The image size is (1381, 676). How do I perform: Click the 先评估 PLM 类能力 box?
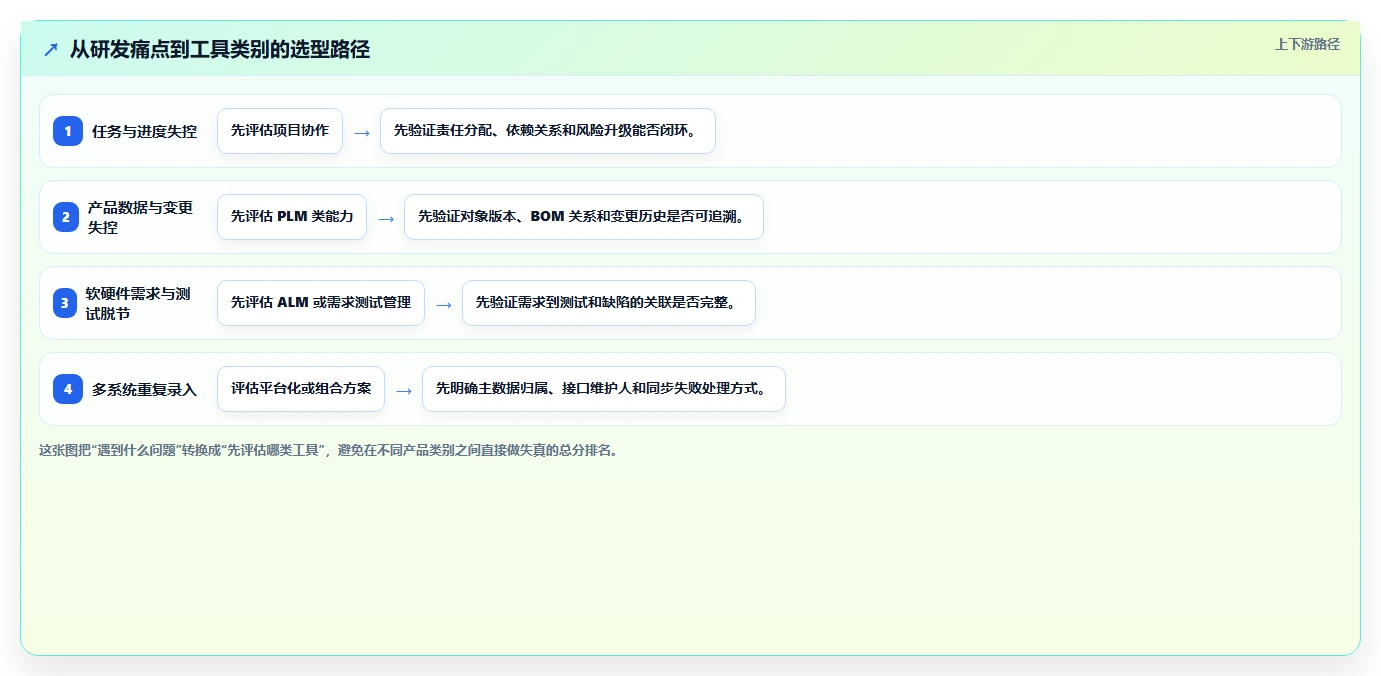tap(292, 217)
